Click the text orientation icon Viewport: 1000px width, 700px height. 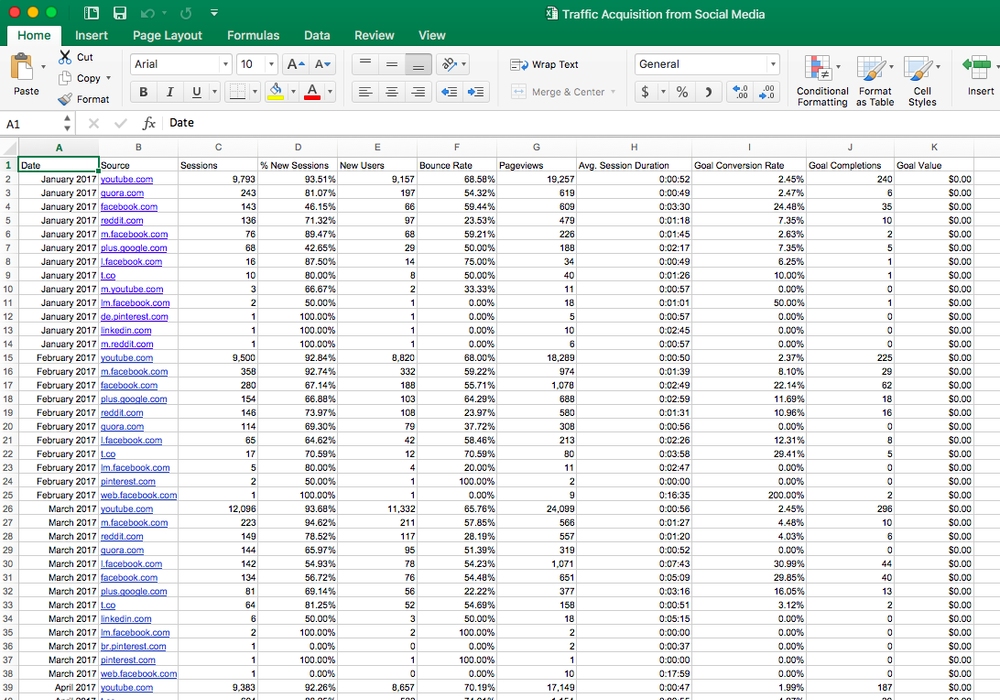pyautogui.click(x=449, y=64)
